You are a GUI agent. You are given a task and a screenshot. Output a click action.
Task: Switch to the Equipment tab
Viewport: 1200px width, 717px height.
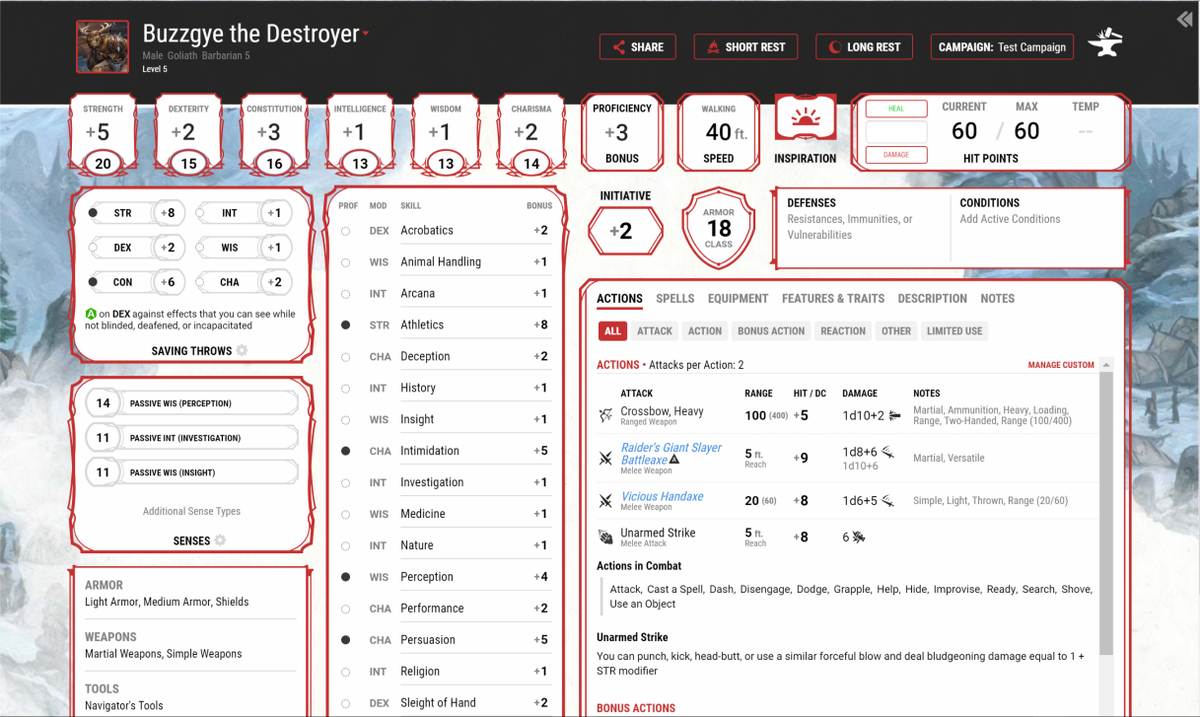[738, 298]
